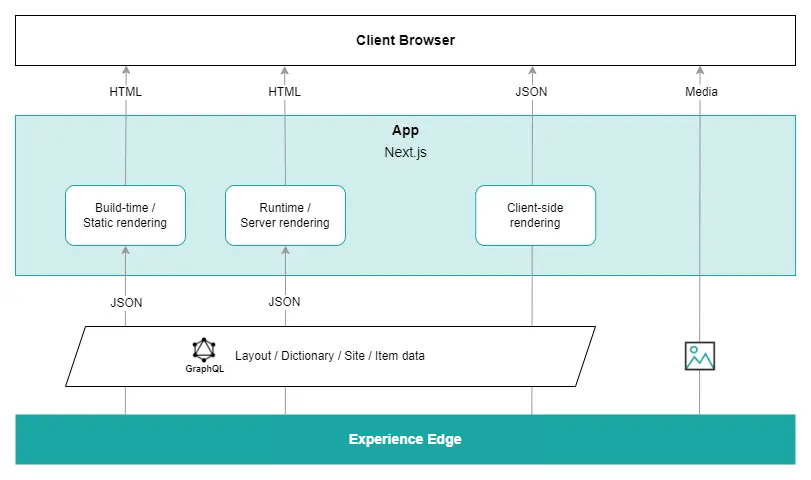Select the Build-time / Static rendering box
This screenshot has height=480, width=811.
[x=125, y=215]
